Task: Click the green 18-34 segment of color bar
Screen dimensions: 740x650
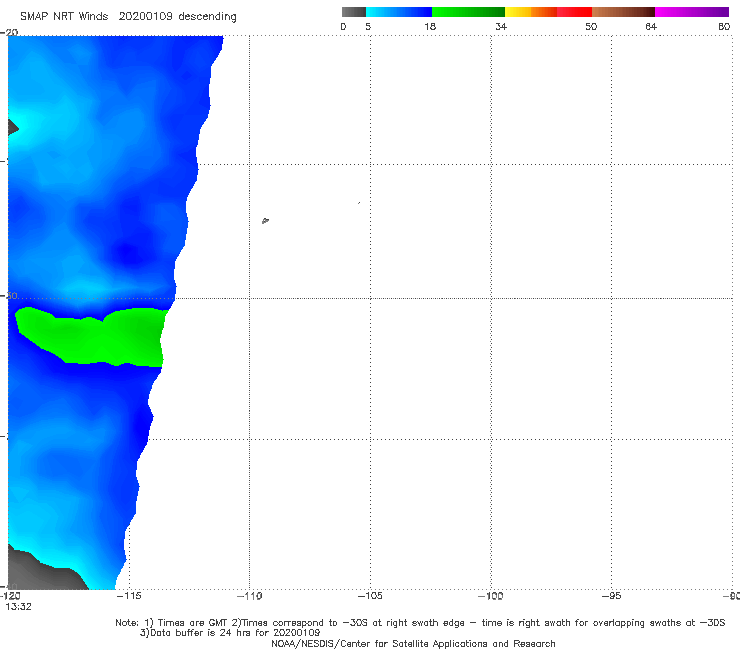Action: (x=468, y=12)
